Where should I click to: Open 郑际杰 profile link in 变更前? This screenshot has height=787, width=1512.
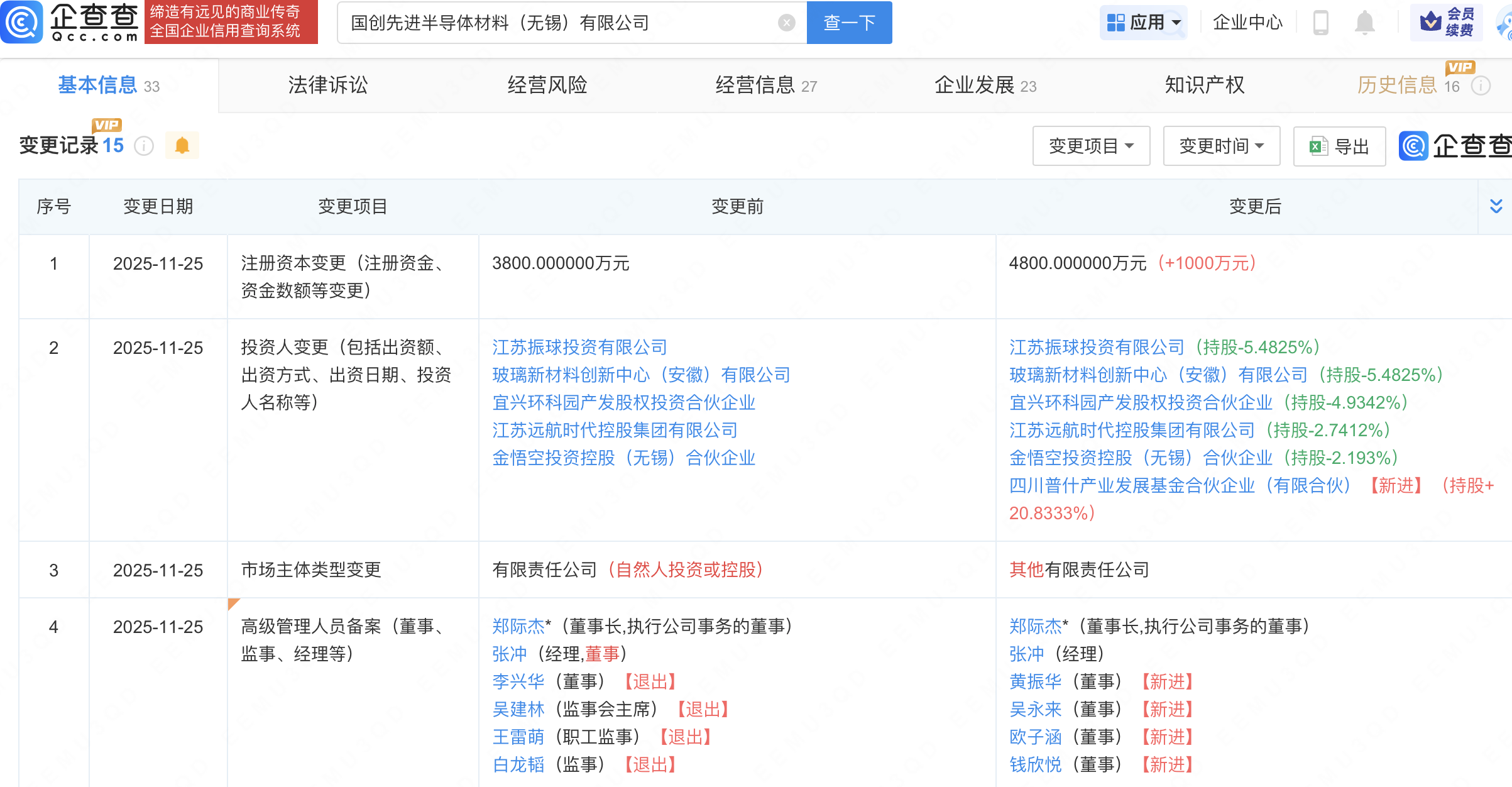click(x=518, y=626)
